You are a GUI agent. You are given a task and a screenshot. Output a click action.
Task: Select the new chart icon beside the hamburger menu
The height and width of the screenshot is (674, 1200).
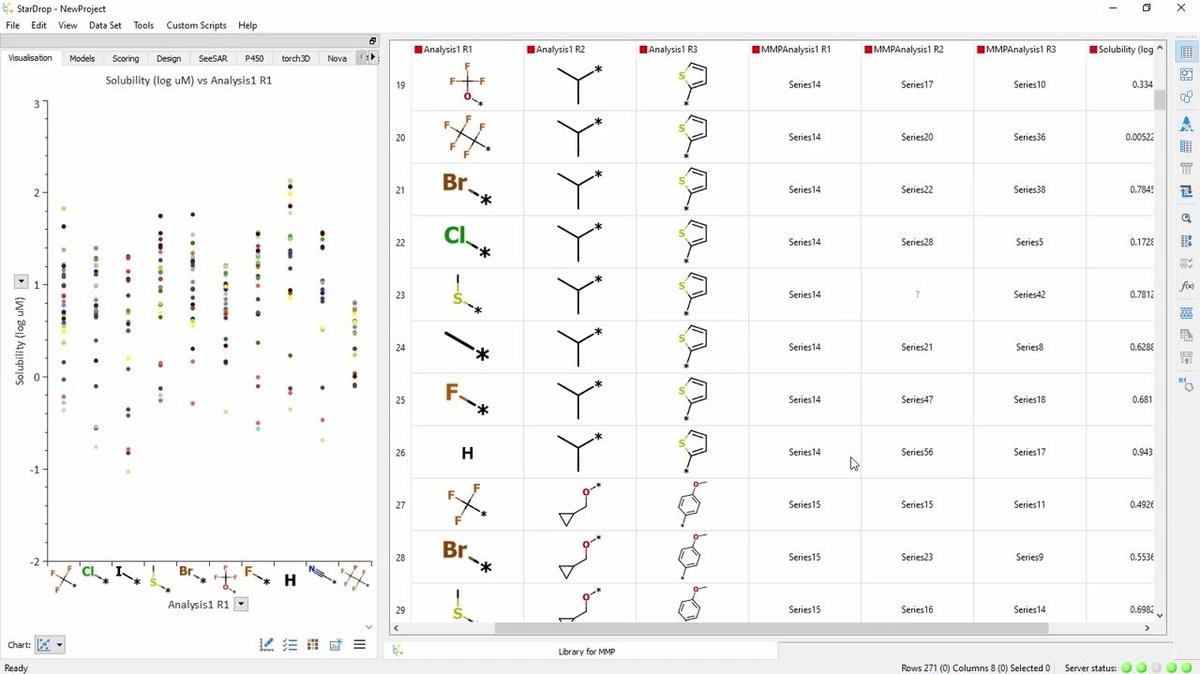pyautogui.click(x=336, y=644)
